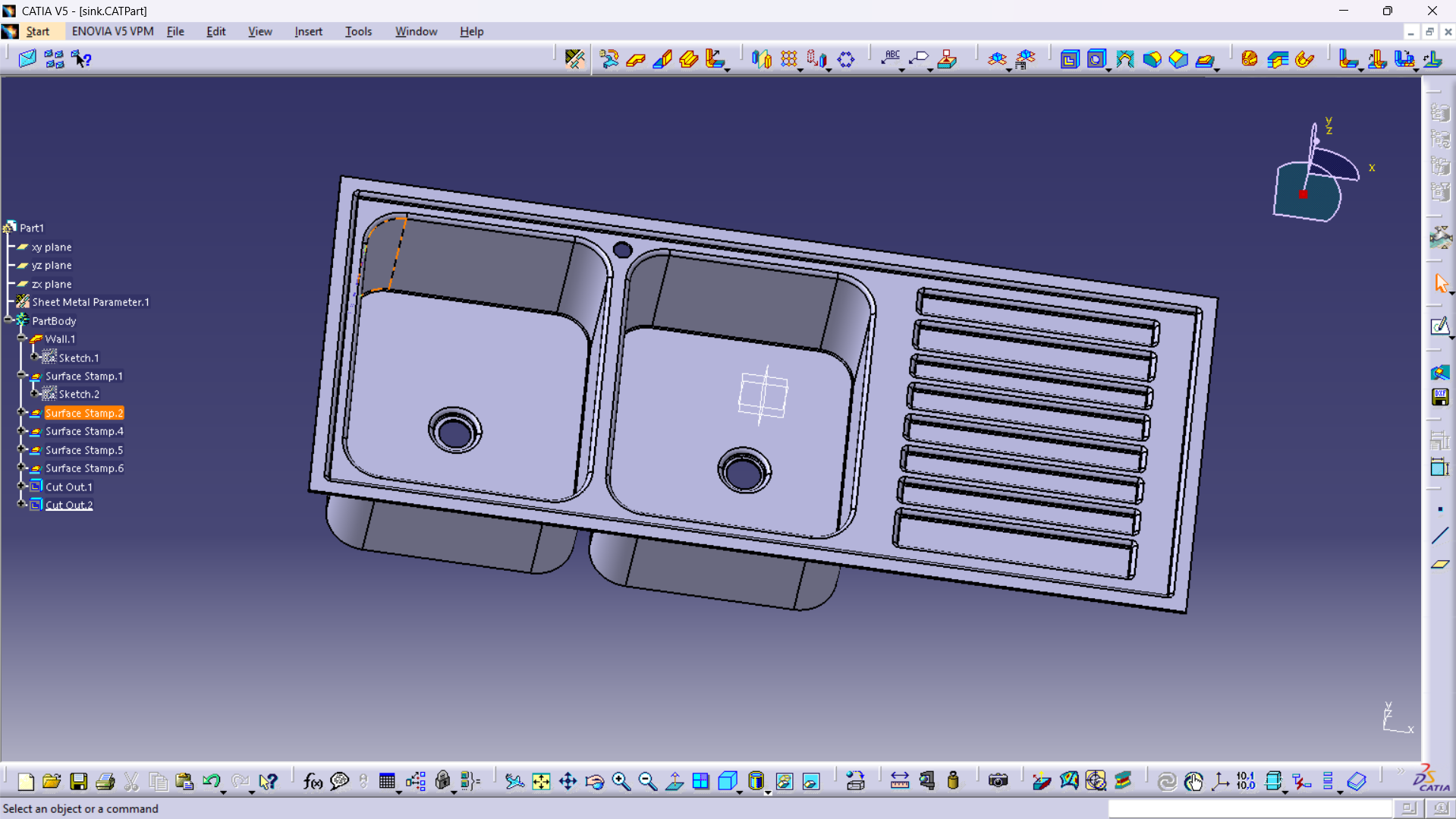The image size is (1456, 819).
Task: Expand the Surface Stamp.4 tree node
Action: coord(21,430)
